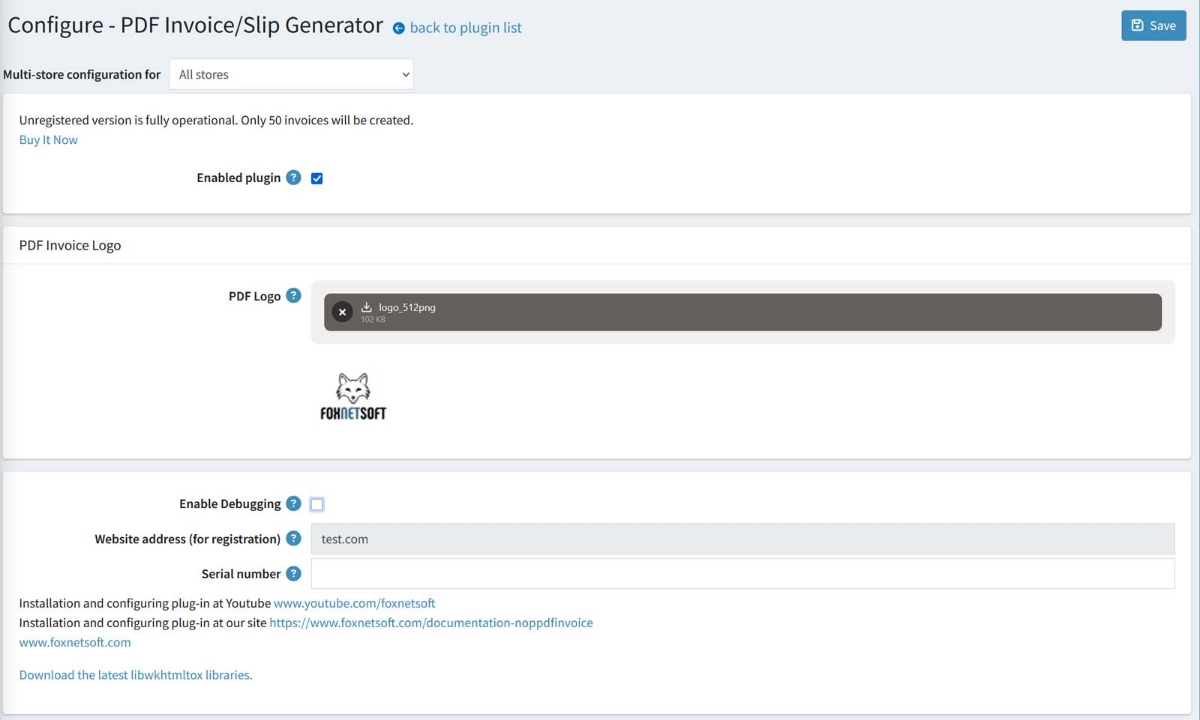This screenshot has height=720, width=1200.
Task: Click back to plugin list
Action: [465, 27]
